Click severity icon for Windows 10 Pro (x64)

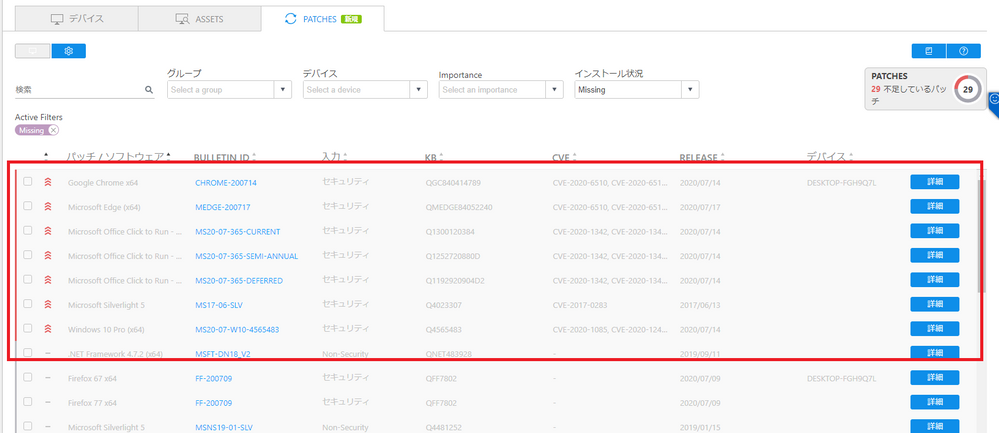pos(47,329)
